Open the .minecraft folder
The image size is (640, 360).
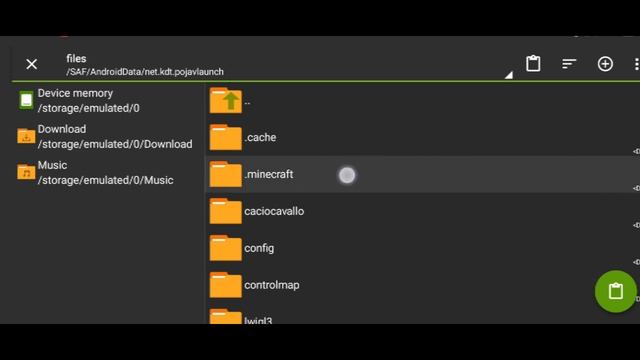coord(422,174)
